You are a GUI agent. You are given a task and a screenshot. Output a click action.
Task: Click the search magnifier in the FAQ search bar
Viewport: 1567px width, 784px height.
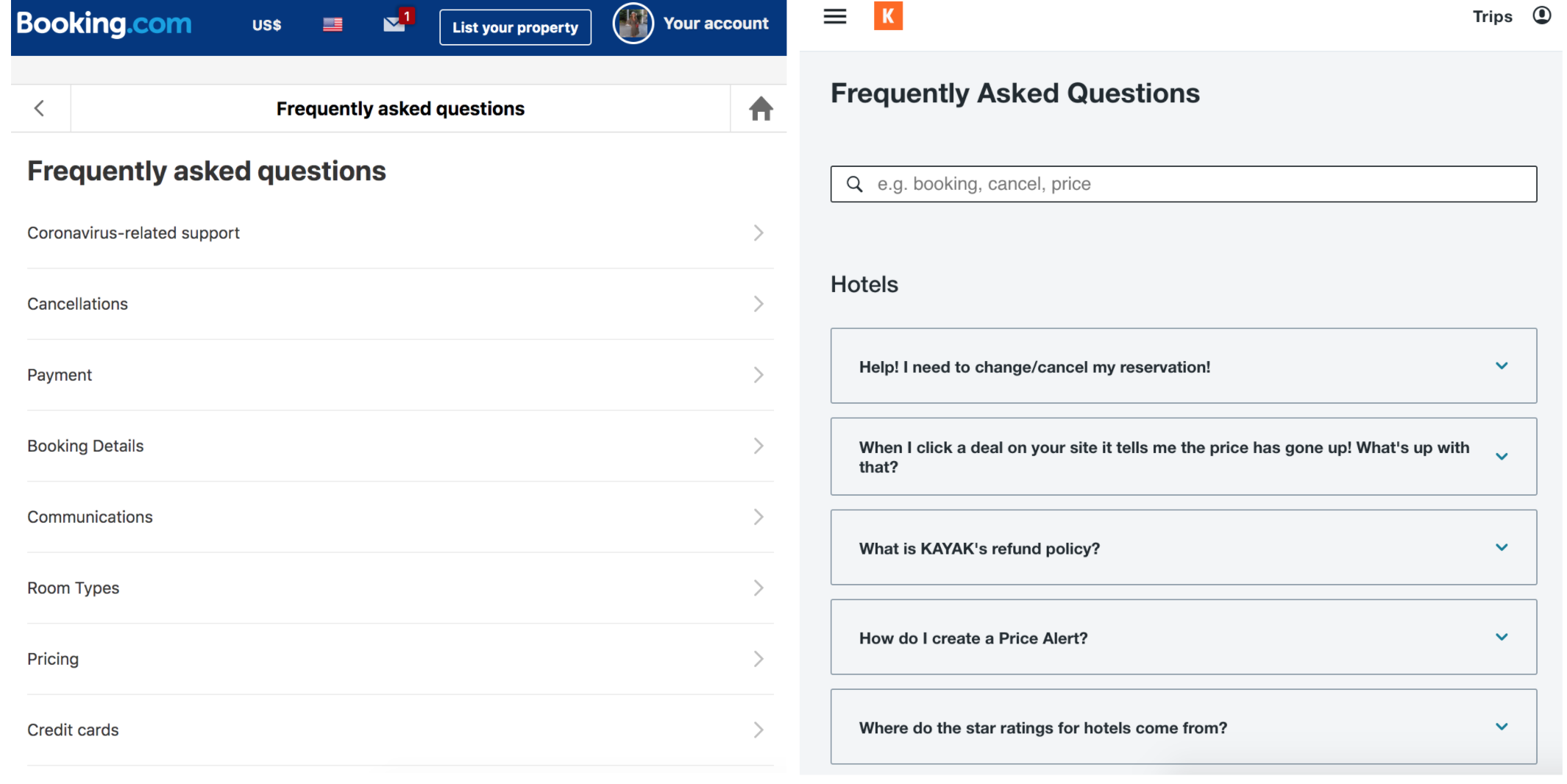click(x=854, y=184)
